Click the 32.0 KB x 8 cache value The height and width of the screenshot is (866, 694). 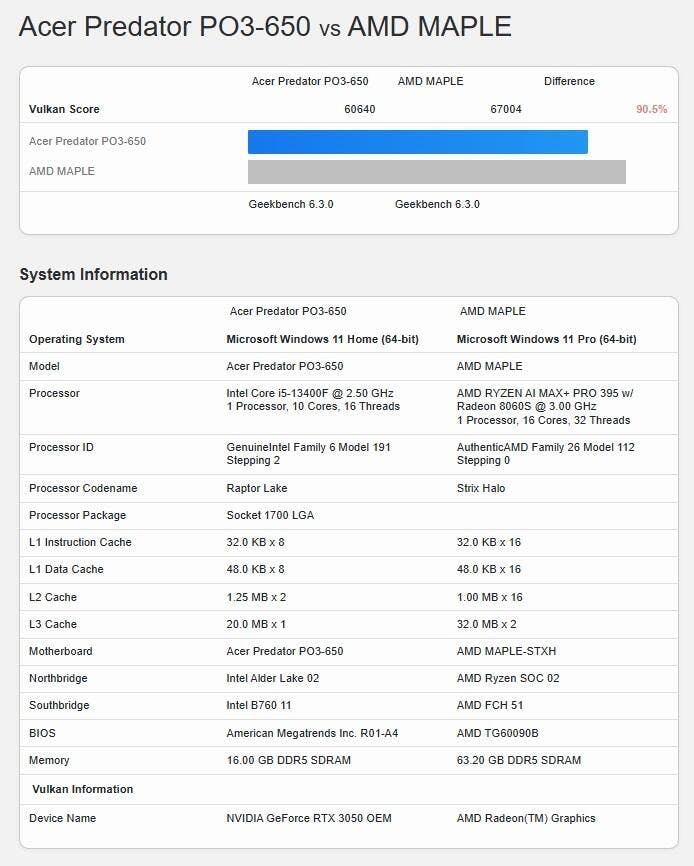pyautogui.click(x=255, y=542)
